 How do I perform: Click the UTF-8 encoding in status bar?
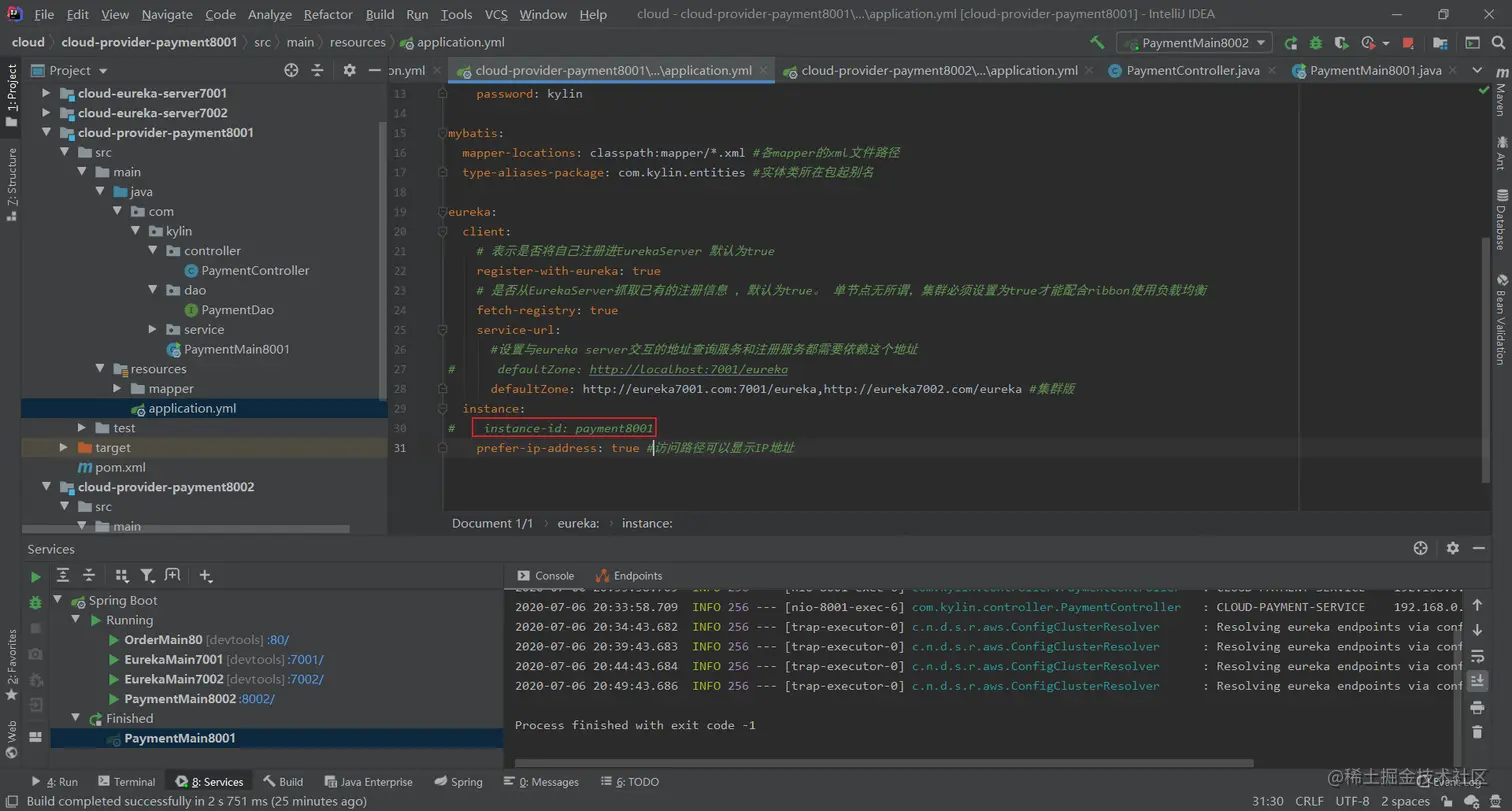(x=1352, y=801)
